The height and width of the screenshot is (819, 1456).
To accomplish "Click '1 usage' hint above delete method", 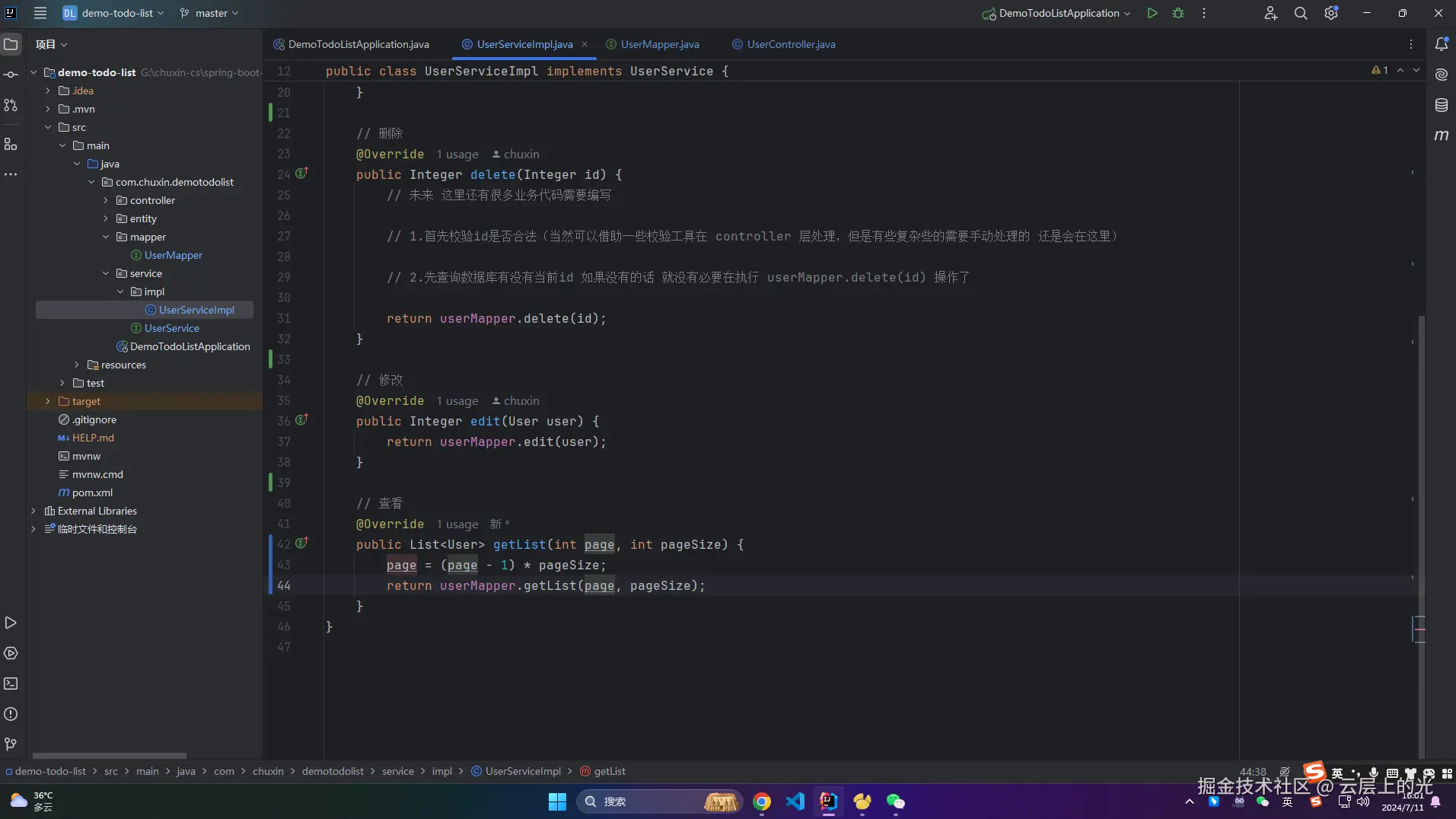I will tap(457, 154).
